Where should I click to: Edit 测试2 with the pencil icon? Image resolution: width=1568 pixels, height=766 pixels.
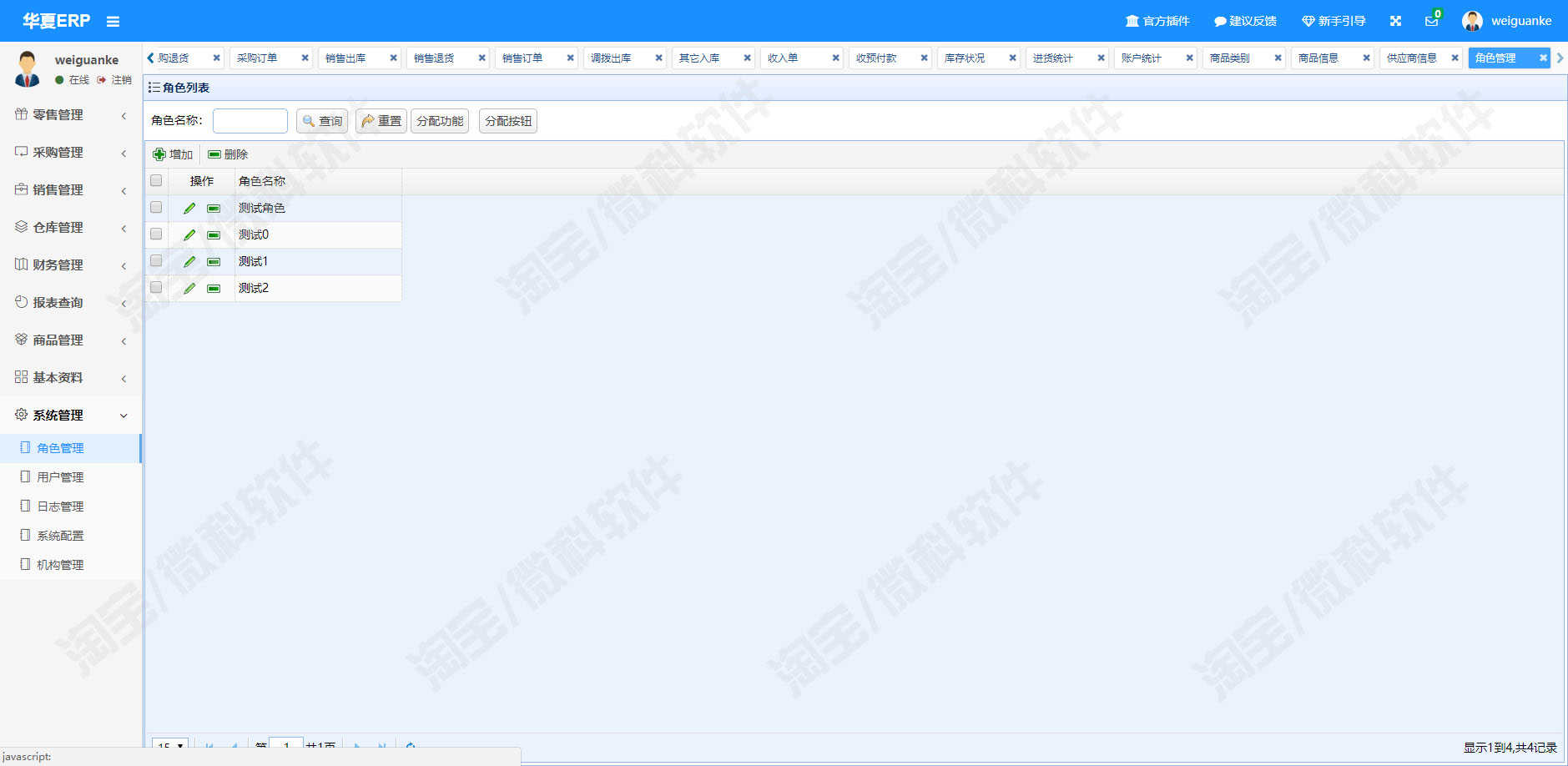click(189, 288)
